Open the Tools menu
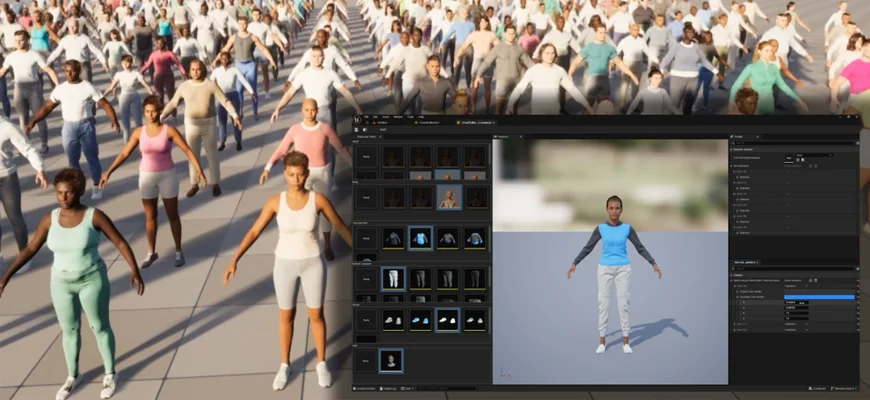This screenshot has height=400, width=870. click(411, 117)
